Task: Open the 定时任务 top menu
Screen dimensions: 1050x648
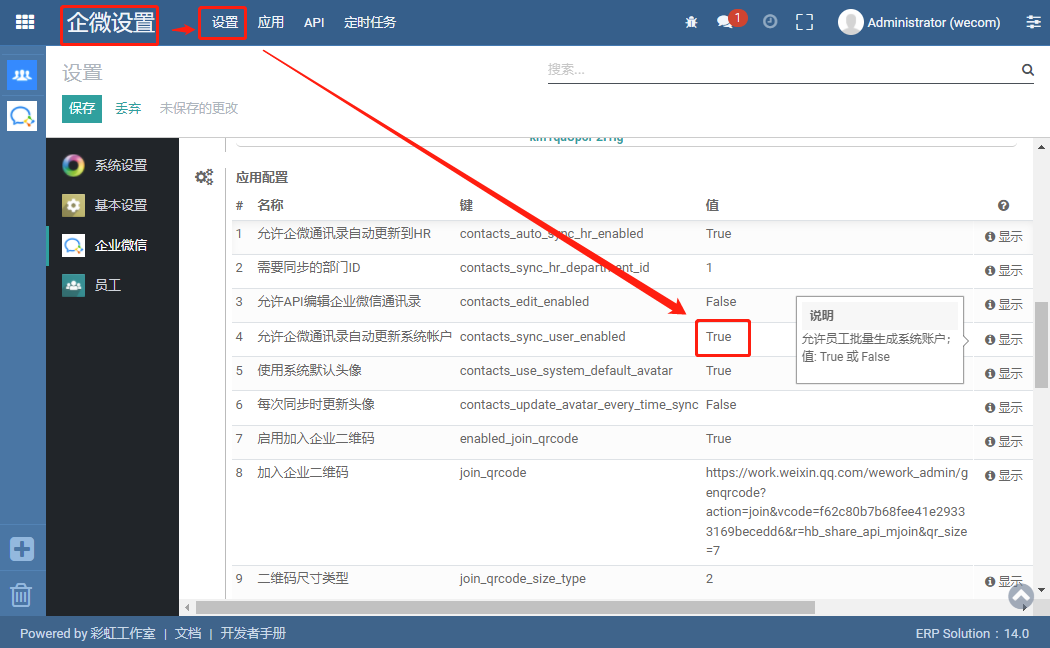Action: [370, 22]
